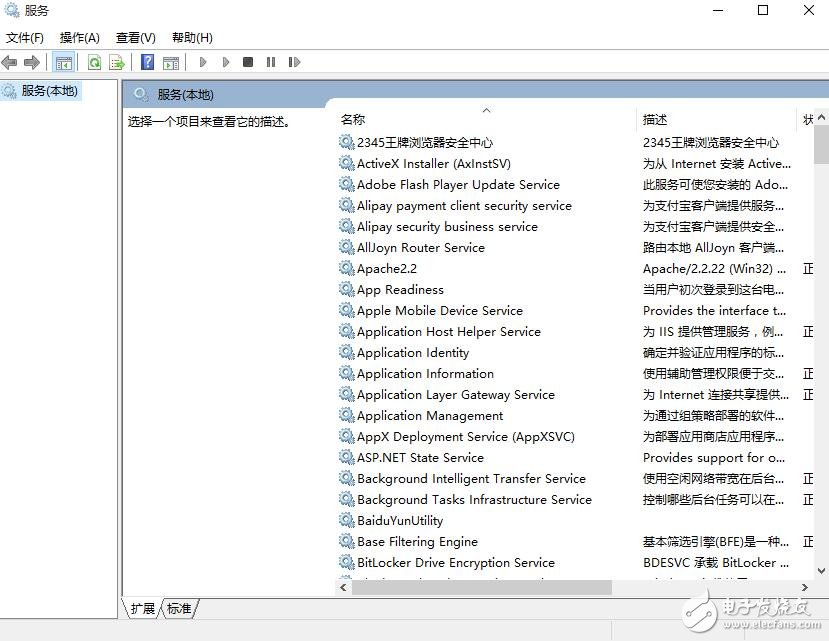Open the 文件(F) menu
The image size is (829, 641).
coord(25,38)
